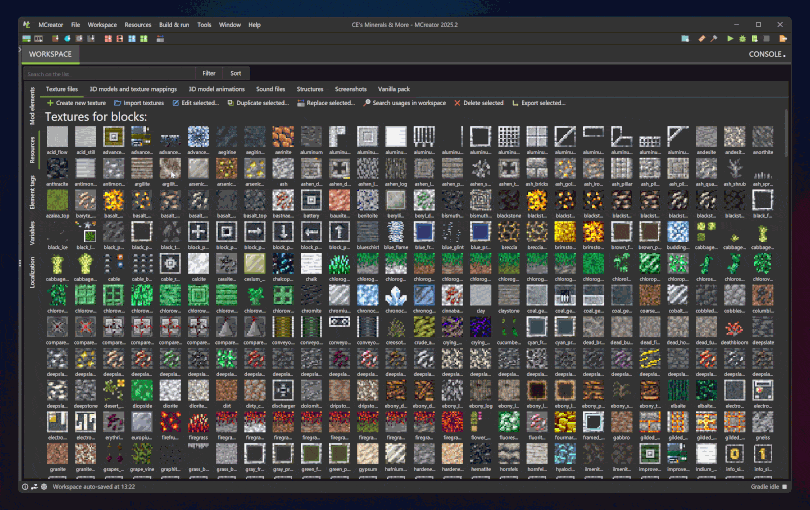Open the Tools menu
Image resolution: width=810 pixels, height=510 pixels.
204,25
